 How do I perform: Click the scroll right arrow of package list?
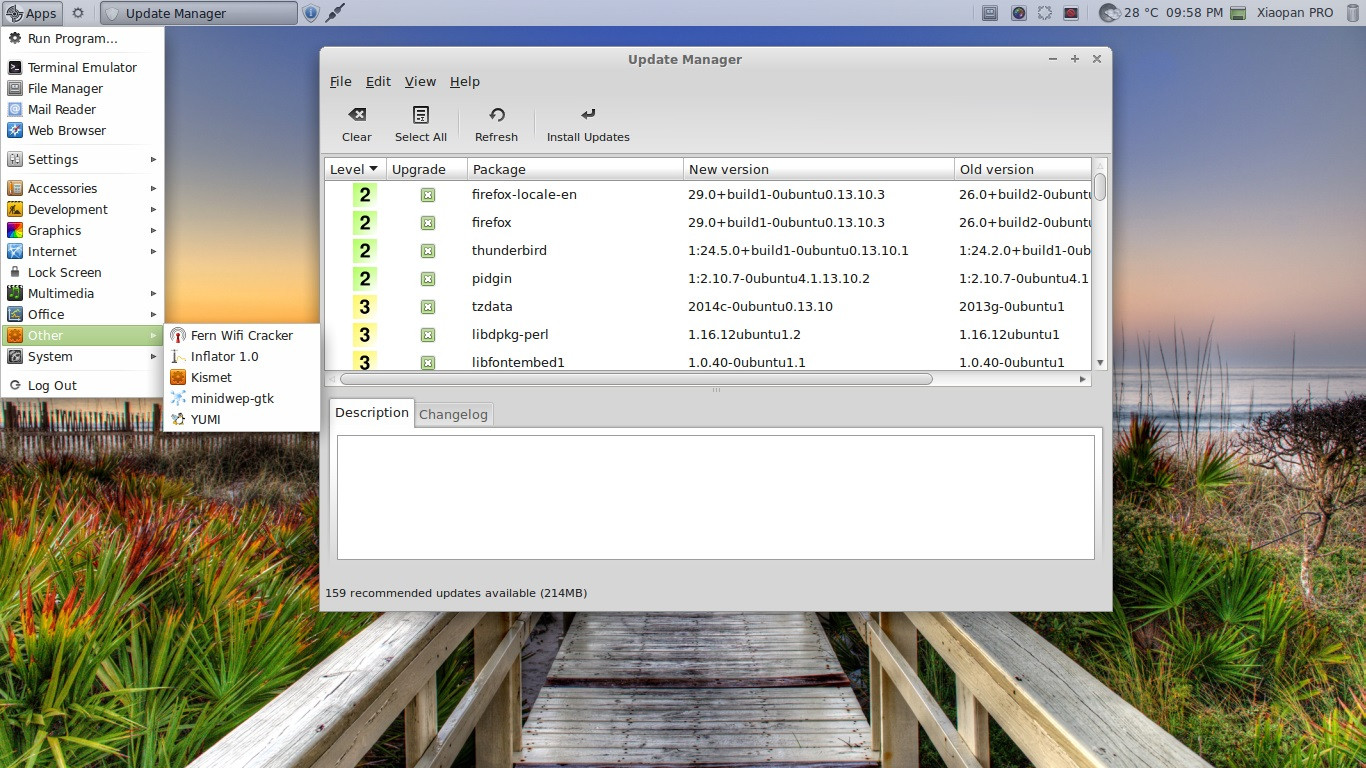pos(1083,379)
